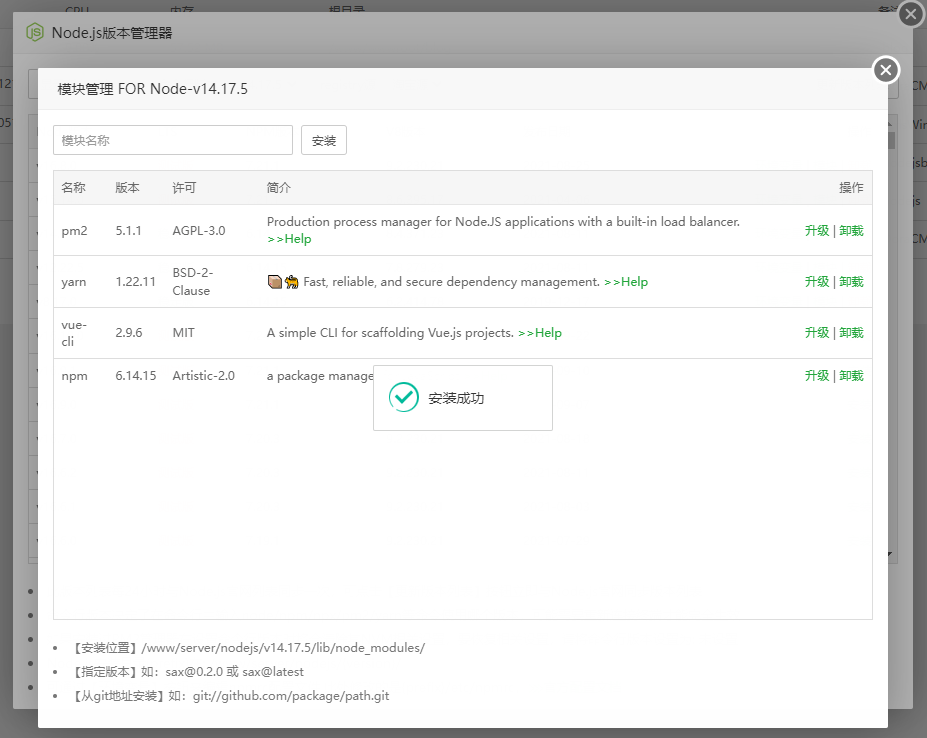Viewport: 927px width, 738px height.
Task: Click the 版本 column header
Action: [128, 187]
